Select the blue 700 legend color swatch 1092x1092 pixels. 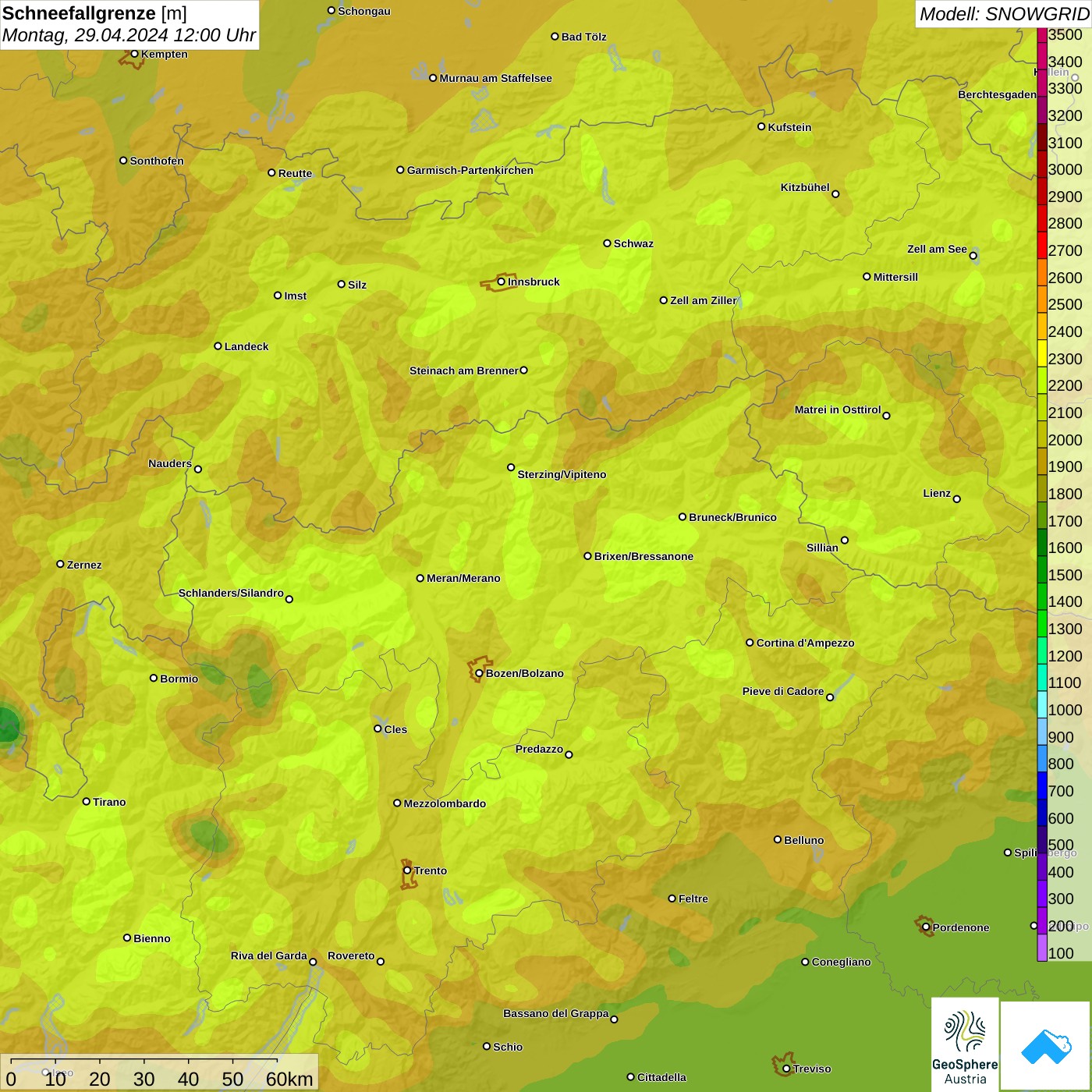1042,785
